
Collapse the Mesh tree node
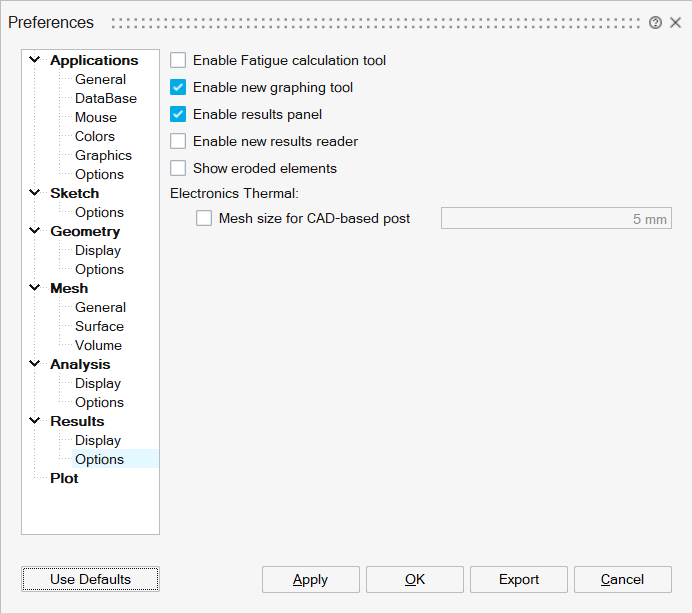pos(35,288)
